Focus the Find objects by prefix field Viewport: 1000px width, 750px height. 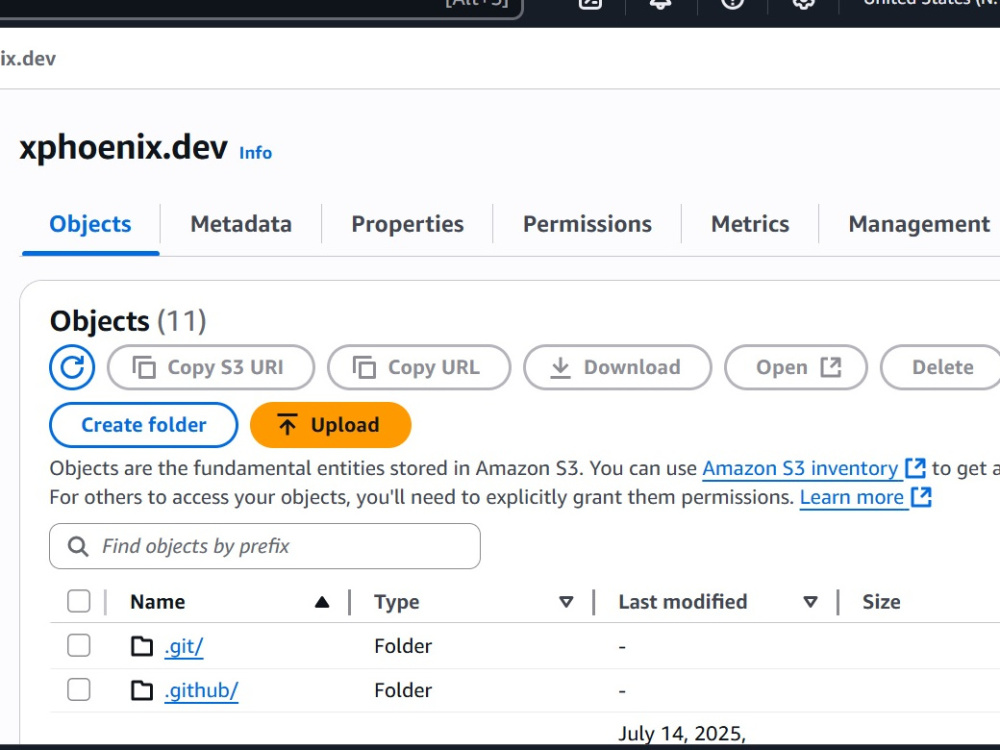pos(265,547)
